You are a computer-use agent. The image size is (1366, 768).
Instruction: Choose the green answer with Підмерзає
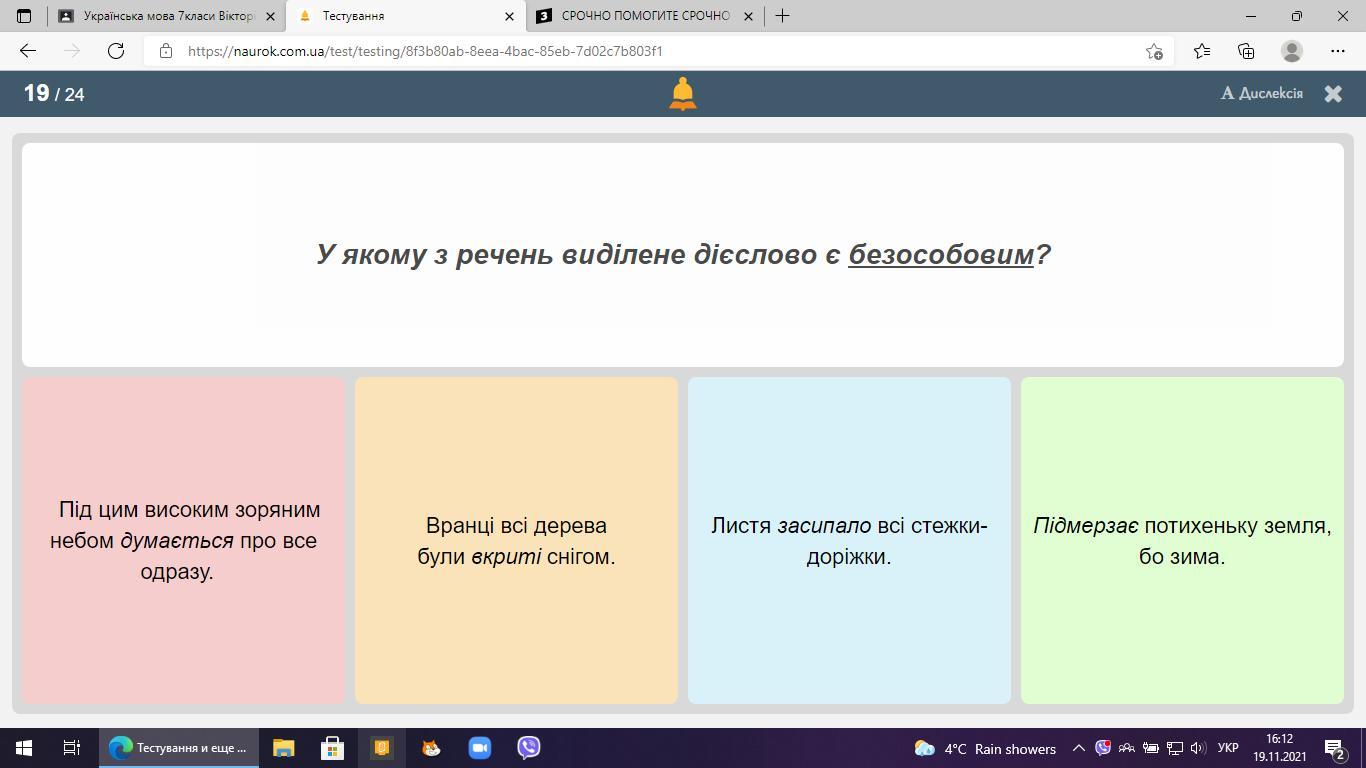click(x=1182, y=540)
